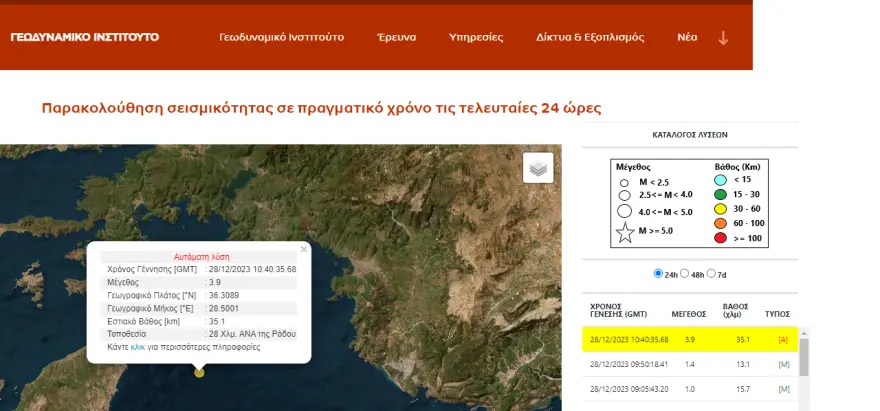This screenshot has width=880, height=411.
Task: Go to the Νέα menu item
Action: (x=687, y=37)
